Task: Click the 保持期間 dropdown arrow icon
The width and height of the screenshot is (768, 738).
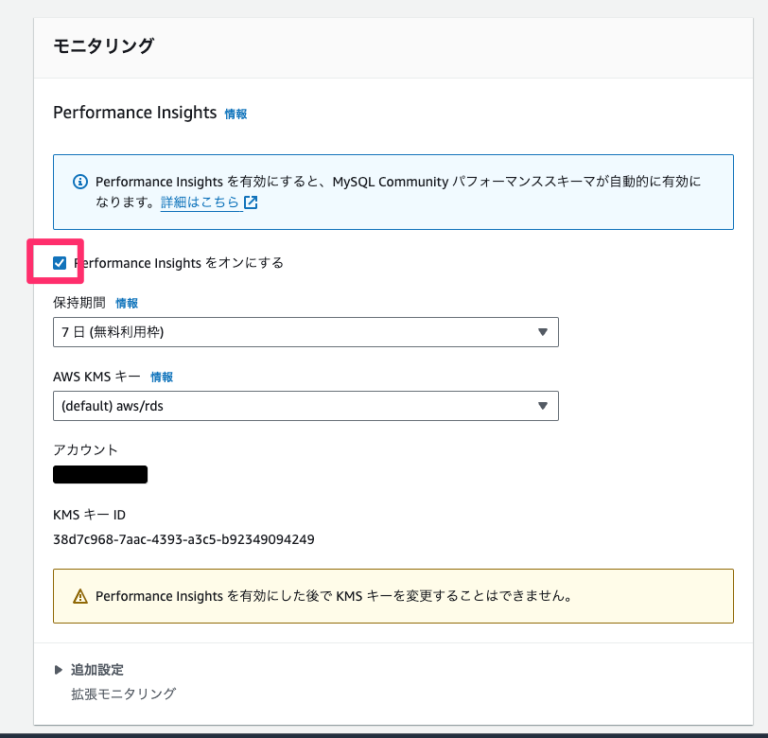Action: pos(542,332)
